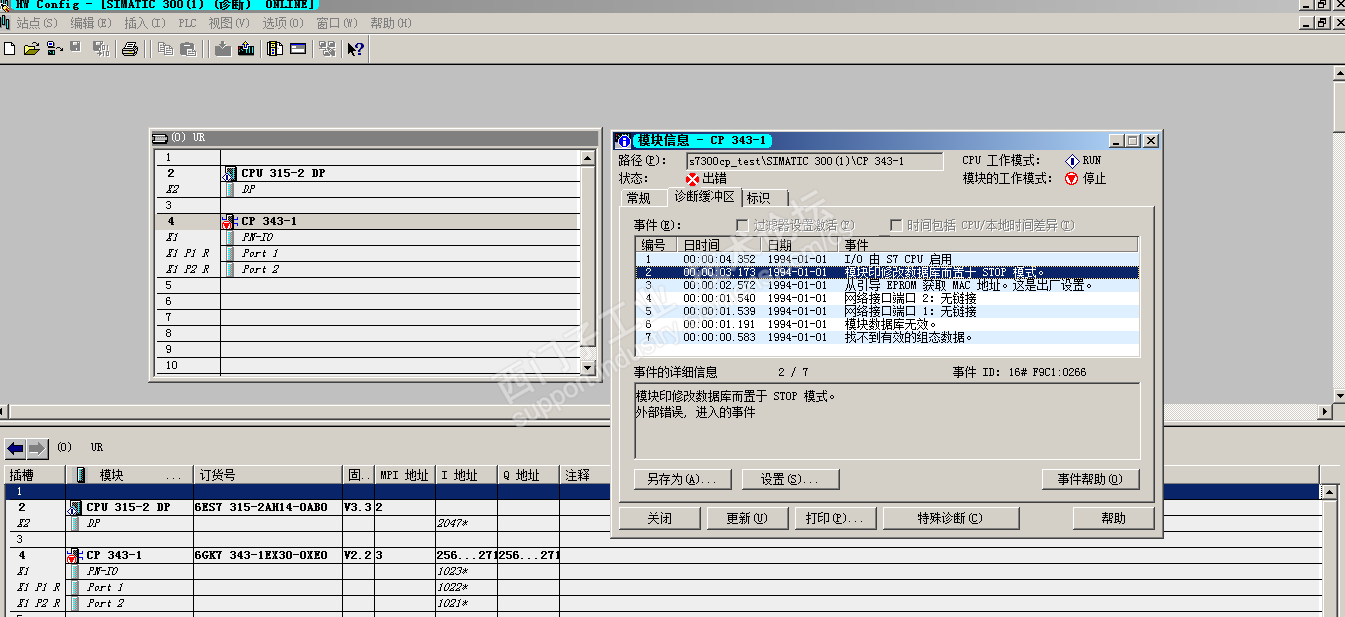
Task: Open the 选项(O) menu
Action: (283, 22)
